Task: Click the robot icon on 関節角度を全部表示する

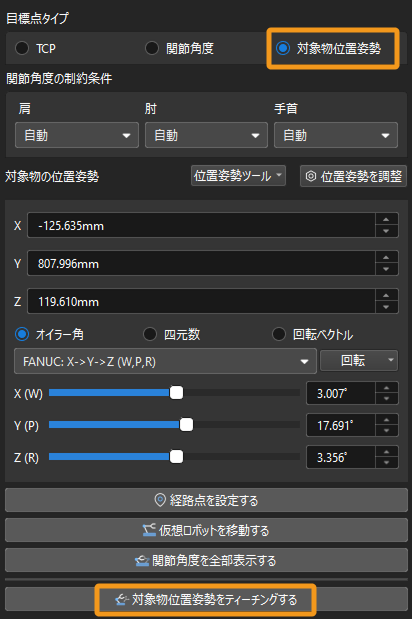Action: tap(142, 560)
